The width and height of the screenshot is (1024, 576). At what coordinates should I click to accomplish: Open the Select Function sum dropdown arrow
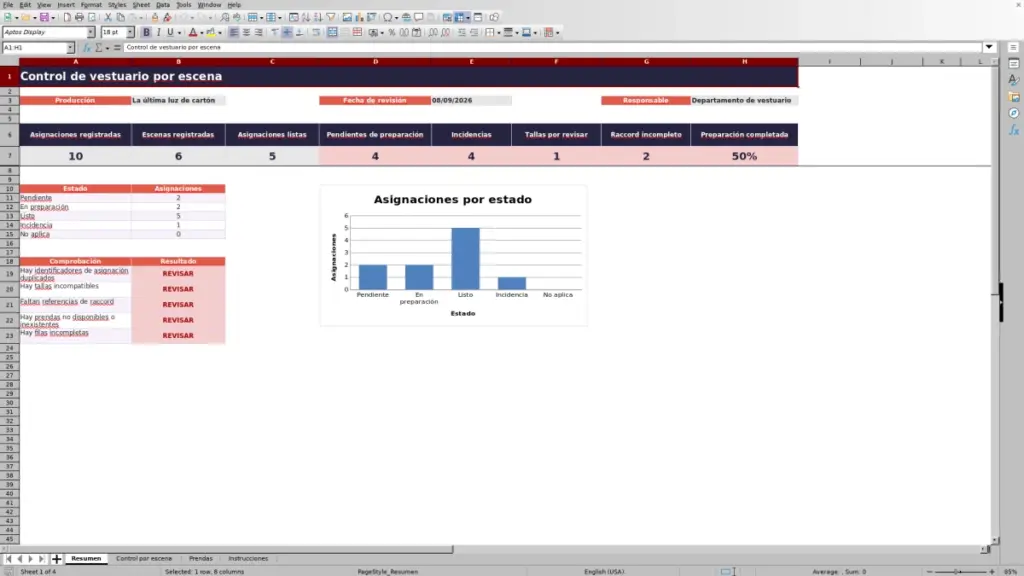coord(107,48)
